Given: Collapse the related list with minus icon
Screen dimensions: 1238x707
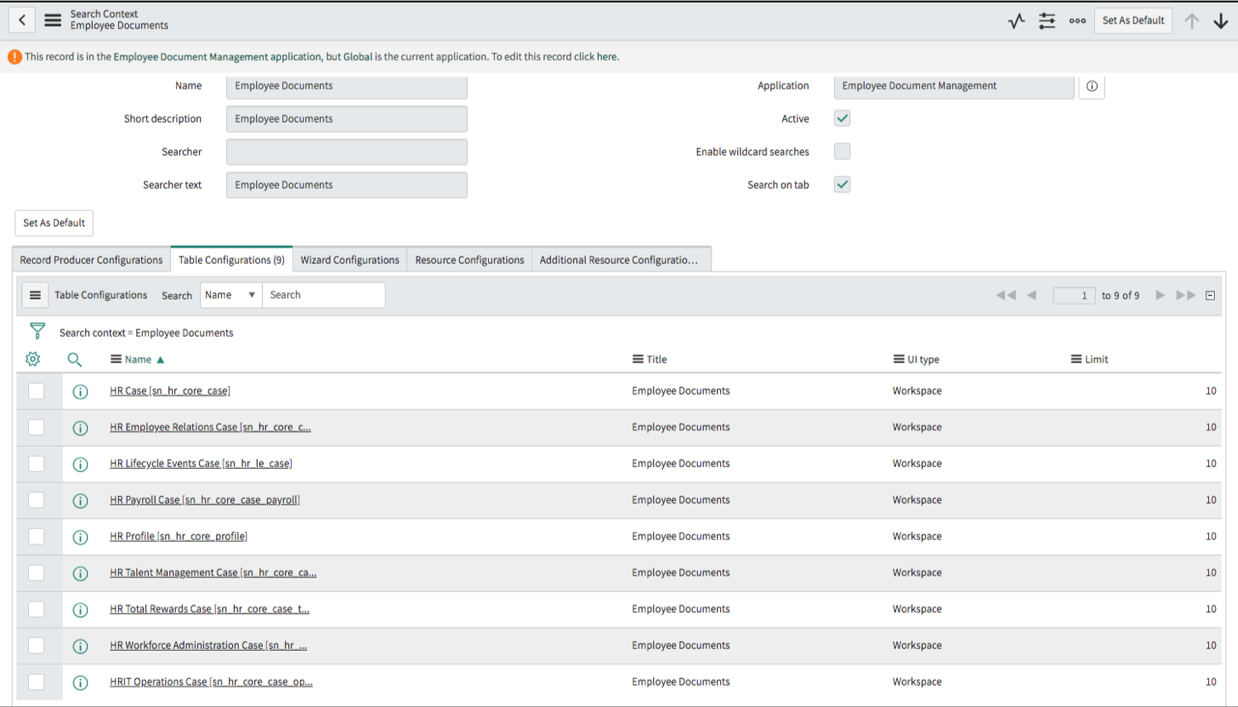Looking at the screenshot, I should [1210, 295].
